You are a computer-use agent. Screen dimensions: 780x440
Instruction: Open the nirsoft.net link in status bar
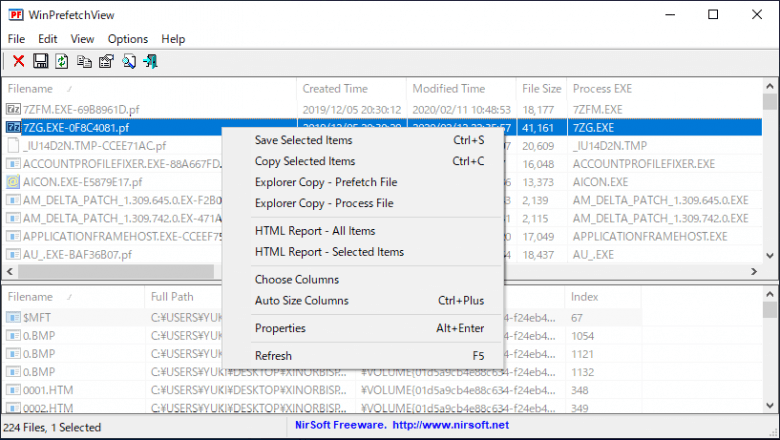[x=451, y=425]
